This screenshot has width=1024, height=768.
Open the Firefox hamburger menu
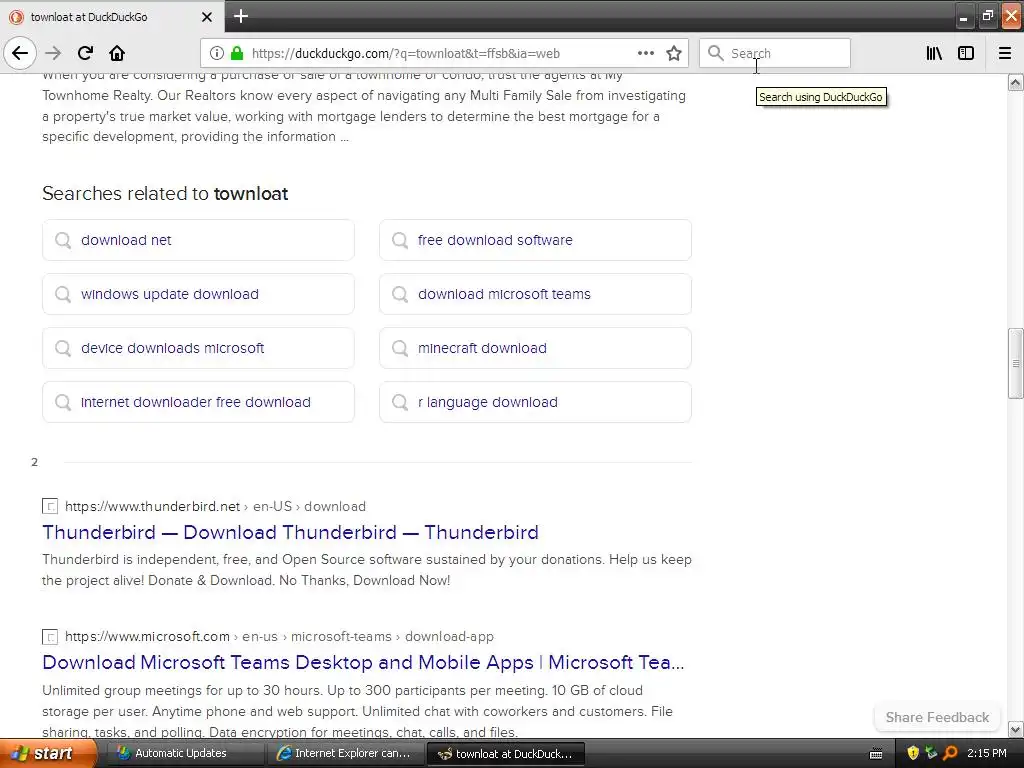coord(1005,53)
